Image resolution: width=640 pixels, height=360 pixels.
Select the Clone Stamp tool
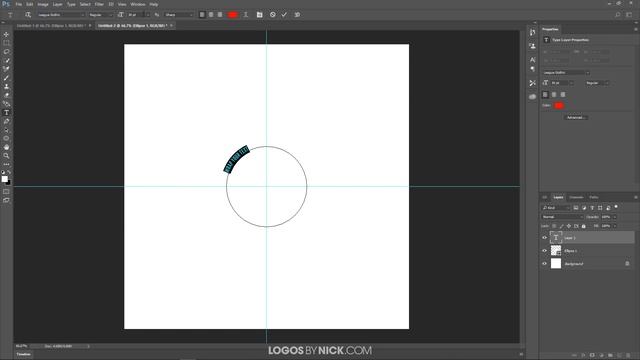click(x=6, y=87)
